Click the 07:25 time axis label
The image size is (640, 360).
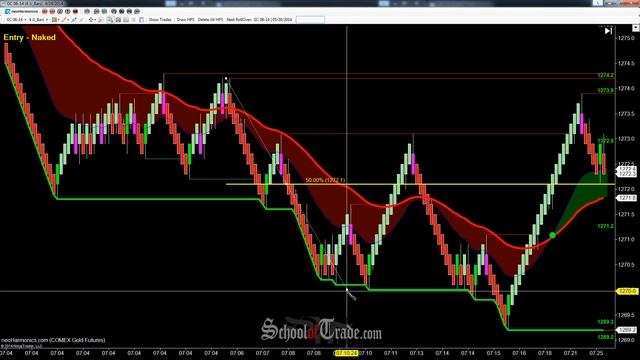click(596, 353)
